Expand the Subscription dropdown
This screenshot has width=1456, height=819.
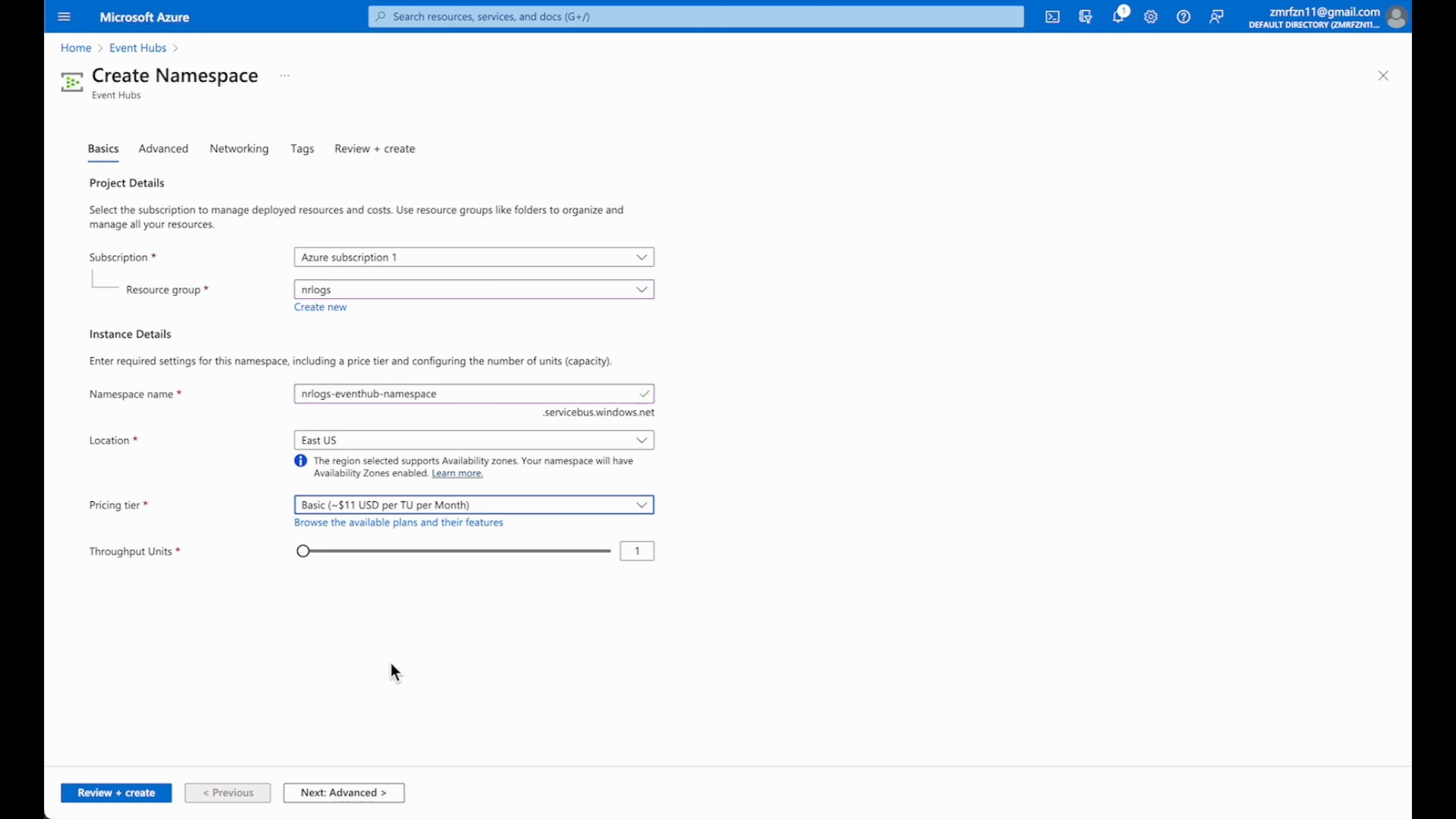click(474, 257)
